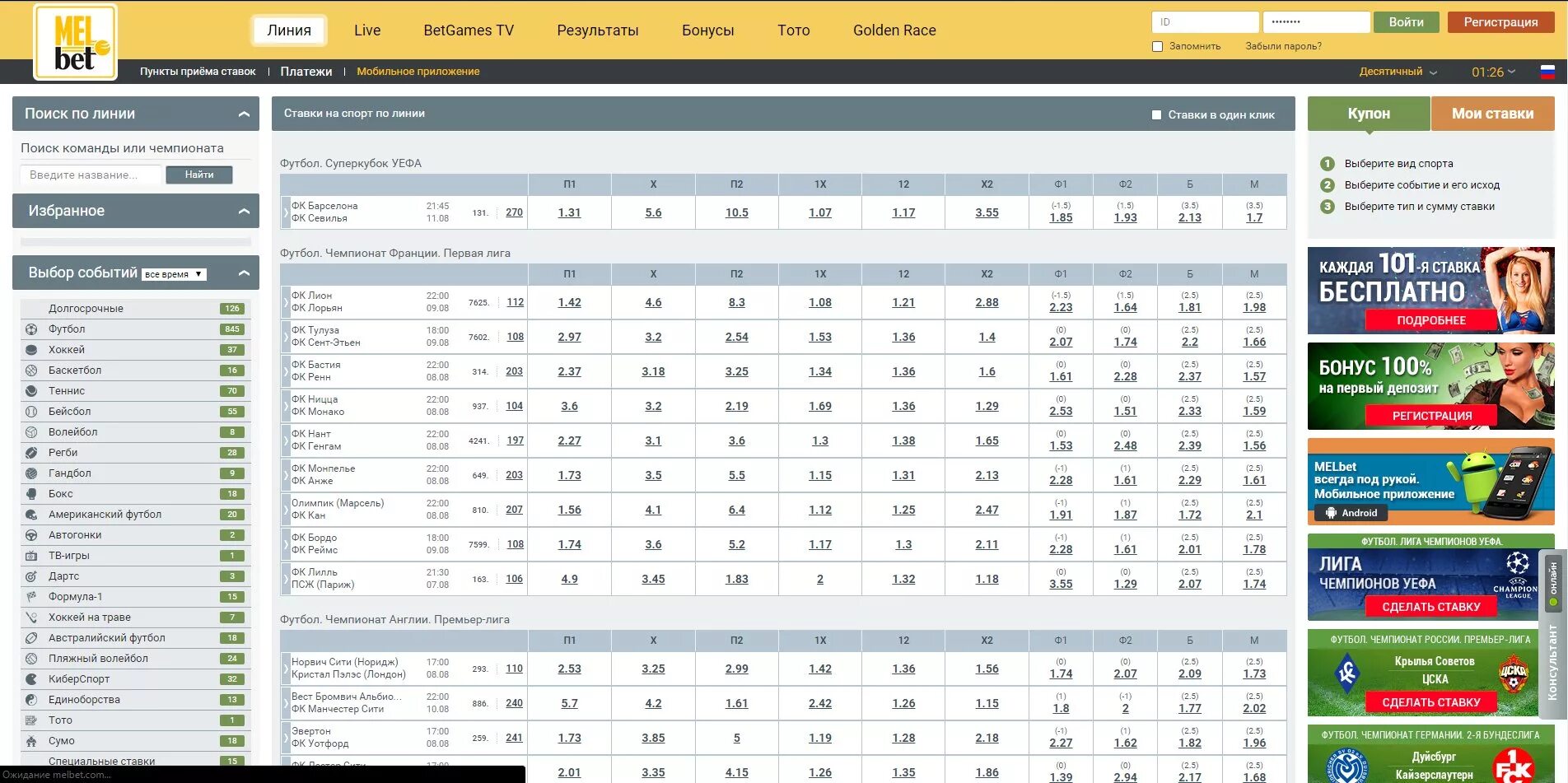This screenshot has width=1568, height=783.
Task: Open the Toto tab in top menu
Action: [x=794, y=30]
